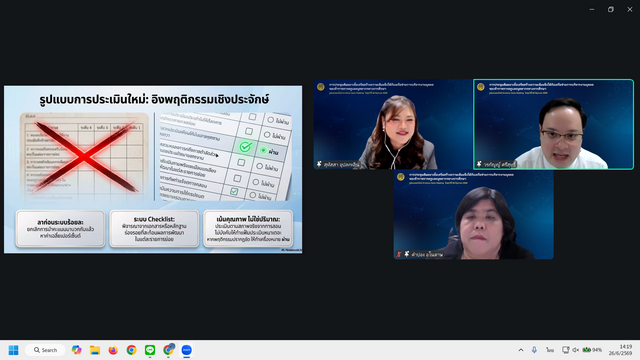Click the muted volume tray icon
This screenshot has width=640, height=360.
(576, 350)
